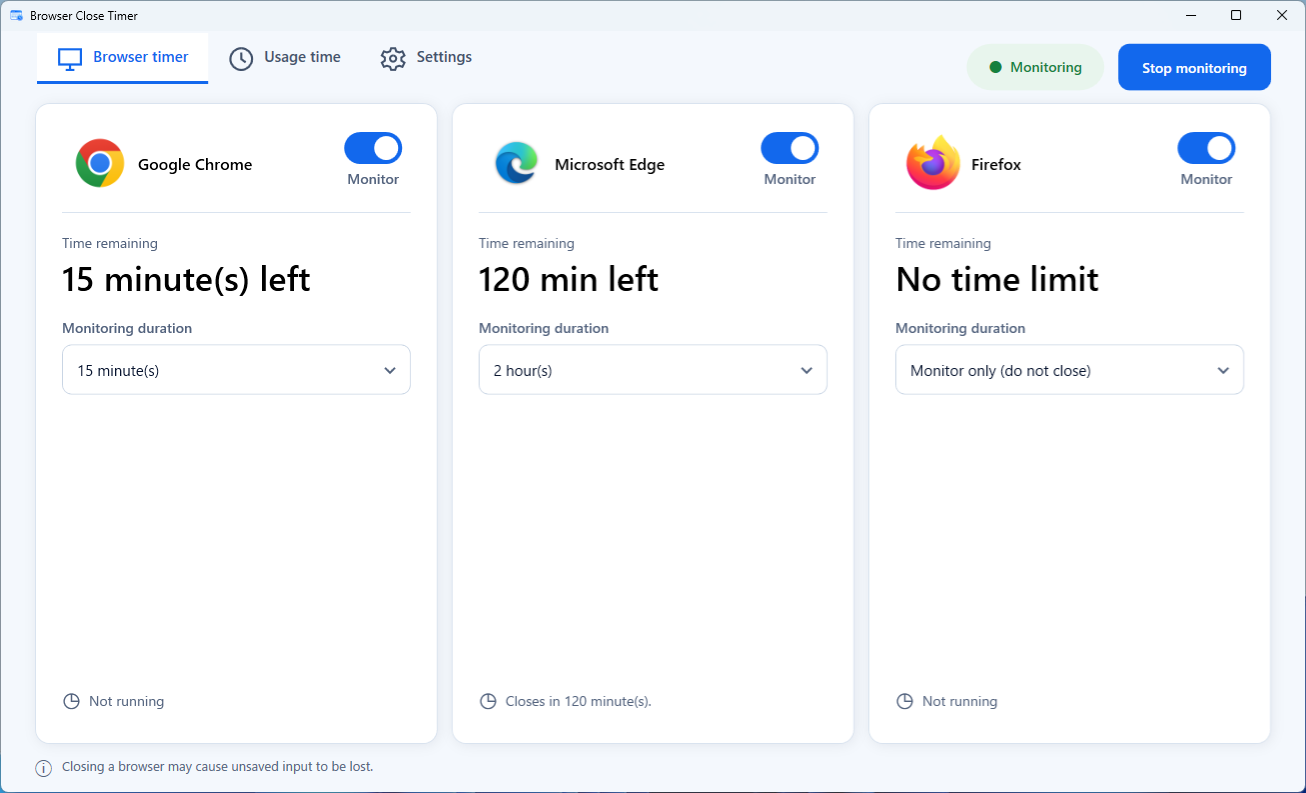Click the 'Microsoft Edge' browser name

(x=610, y=165)
